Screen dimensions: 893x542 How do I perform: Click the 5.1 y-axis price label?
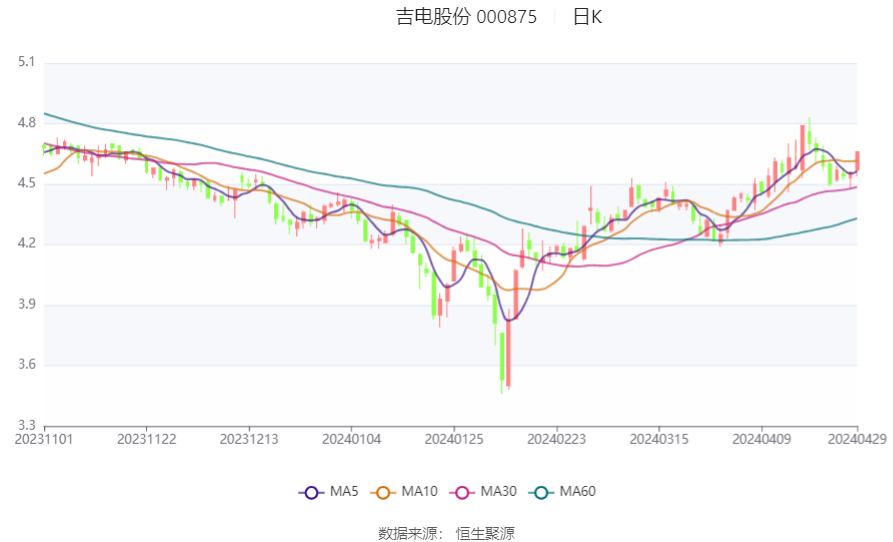(x=26, y=62)
